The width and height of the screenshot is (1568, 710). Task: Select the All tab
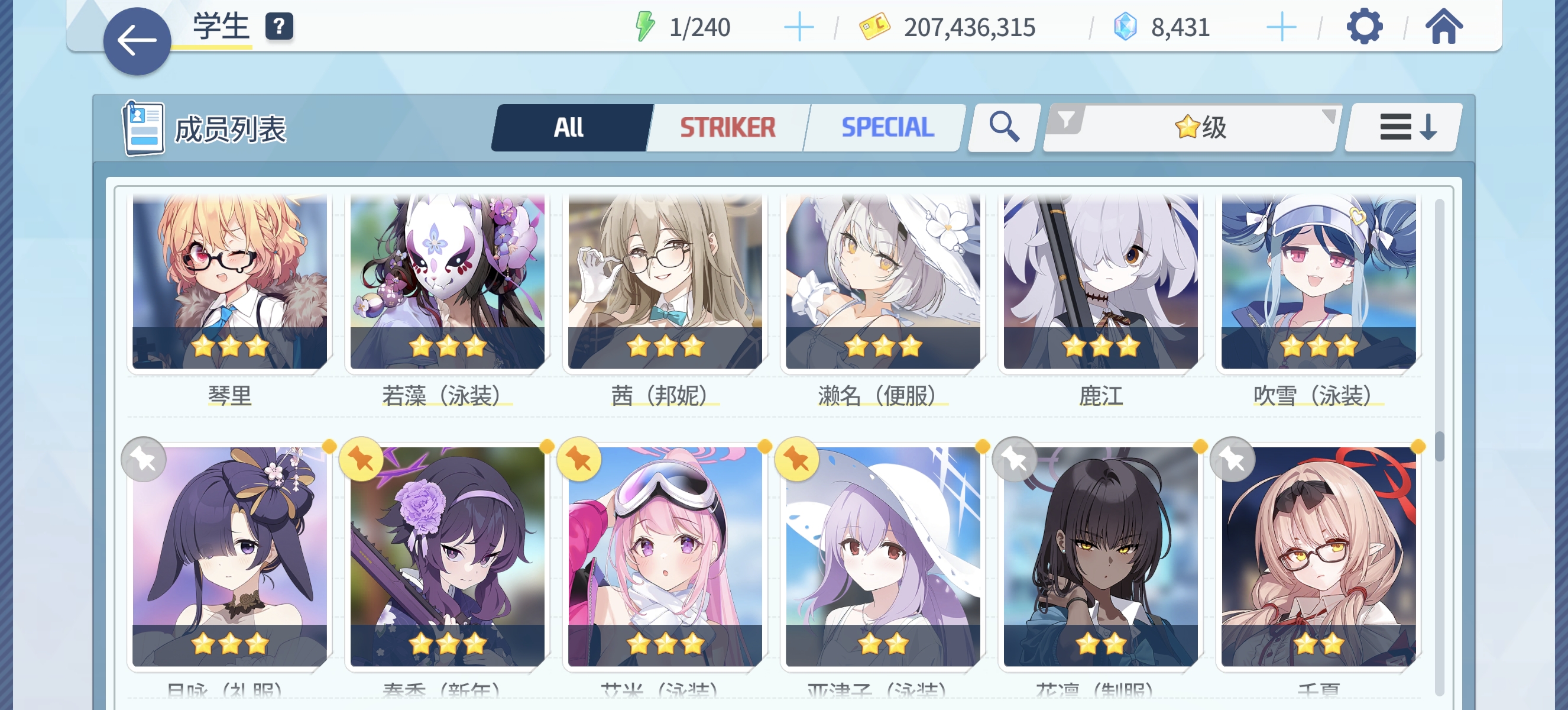pyautogui.click(x=570, y=127)
